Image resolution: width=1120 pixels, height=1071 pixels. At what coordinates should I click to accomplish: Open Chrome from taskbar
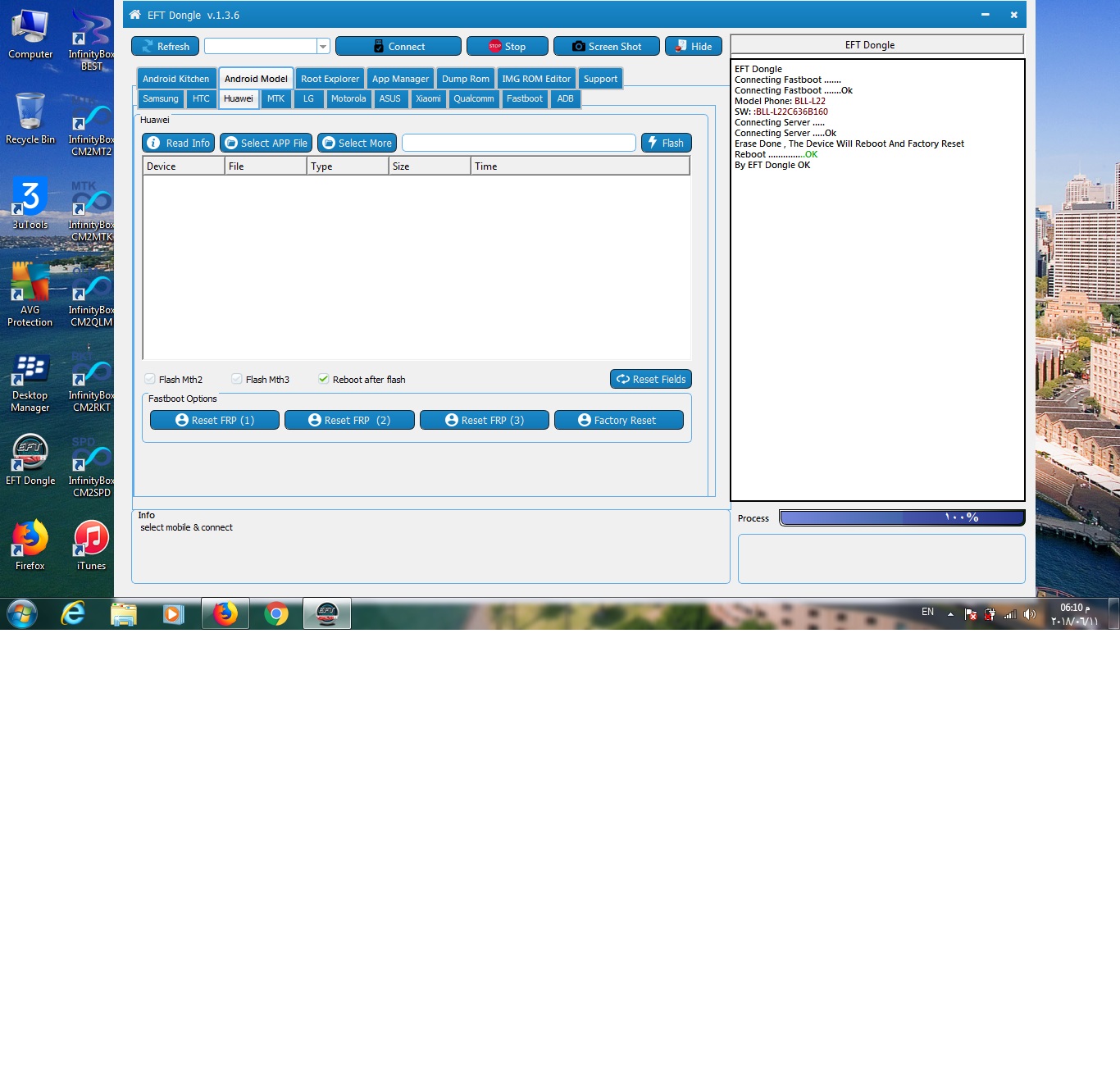[x=276, y=613]
